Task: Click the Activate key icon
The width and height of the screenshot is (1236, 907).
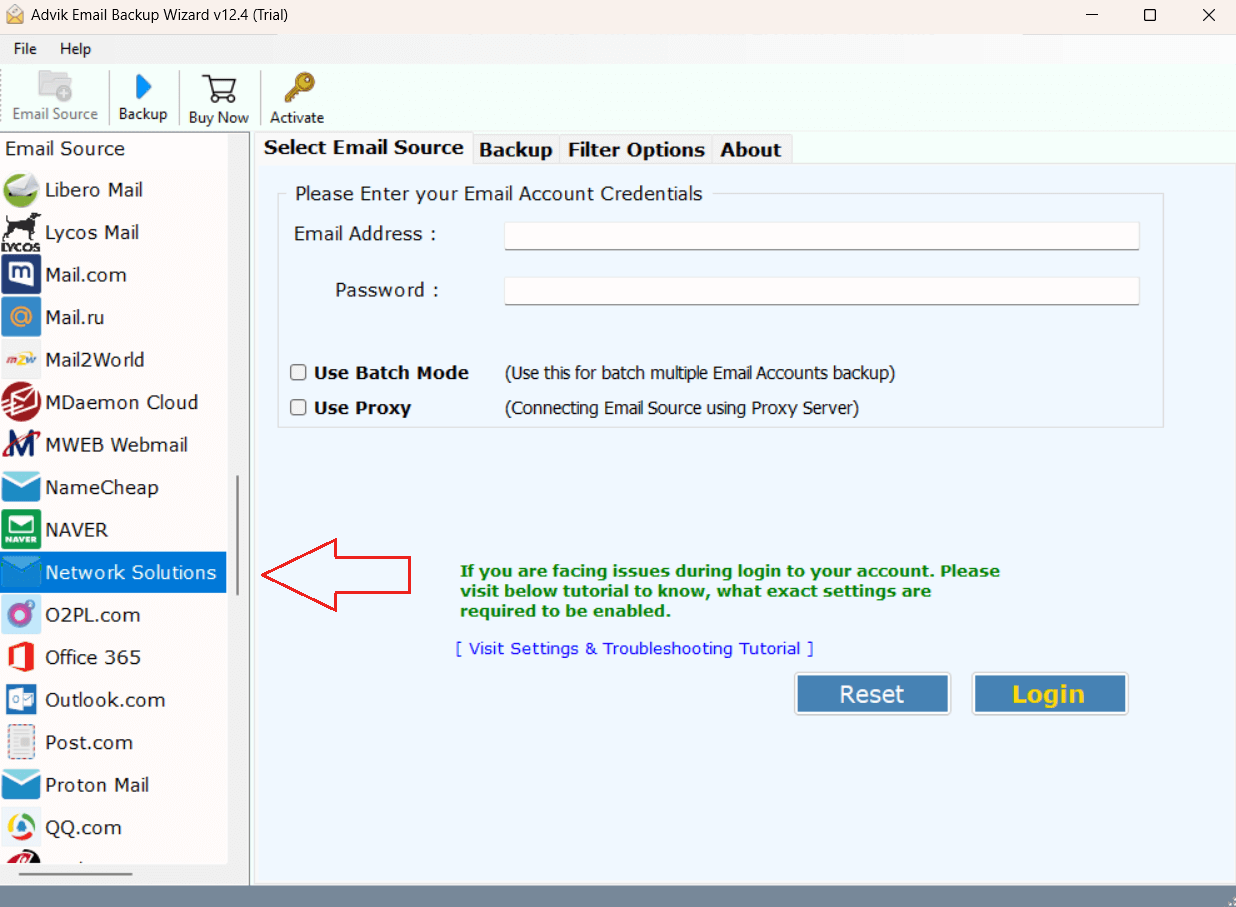Action: (298, 87)
